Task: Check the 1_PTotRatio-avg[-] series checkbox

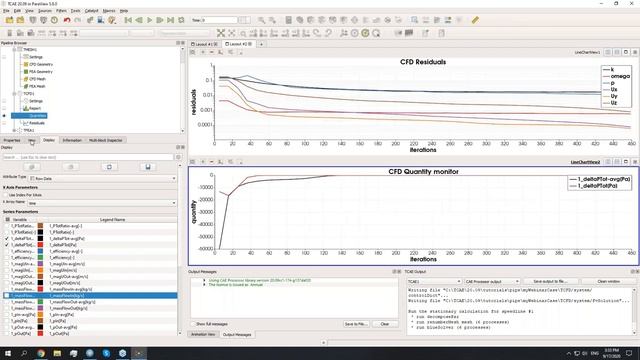Action: click(x=7, y=226)
